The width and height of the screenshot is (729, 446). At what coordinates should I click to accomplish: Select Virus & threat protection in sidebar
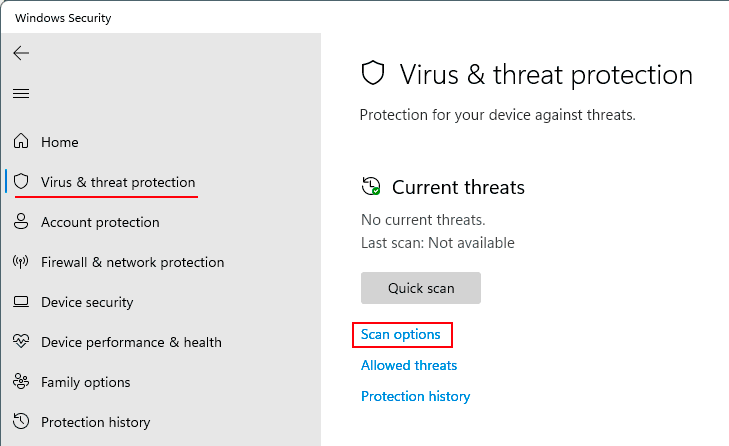tap(118, 182)
